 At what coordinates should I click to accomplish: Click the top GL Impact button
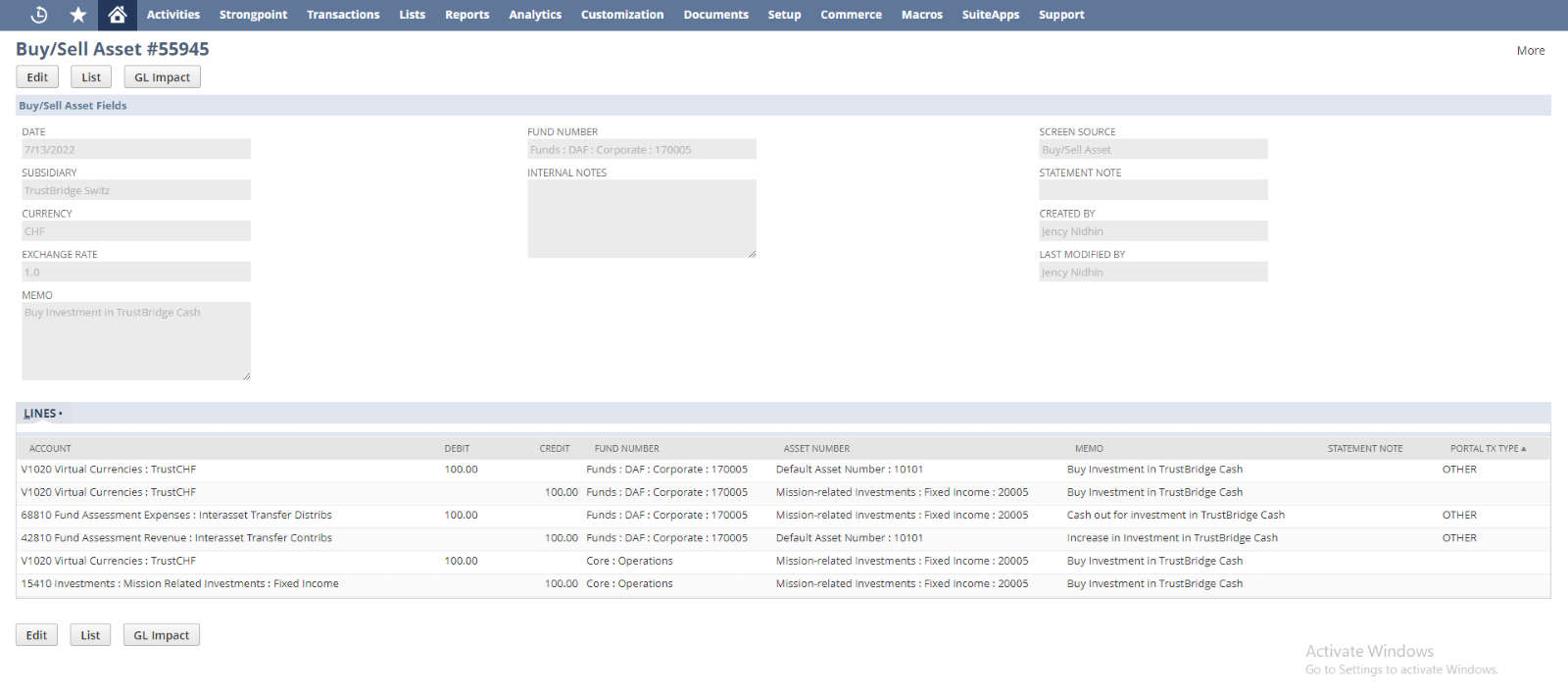point(162,77)
